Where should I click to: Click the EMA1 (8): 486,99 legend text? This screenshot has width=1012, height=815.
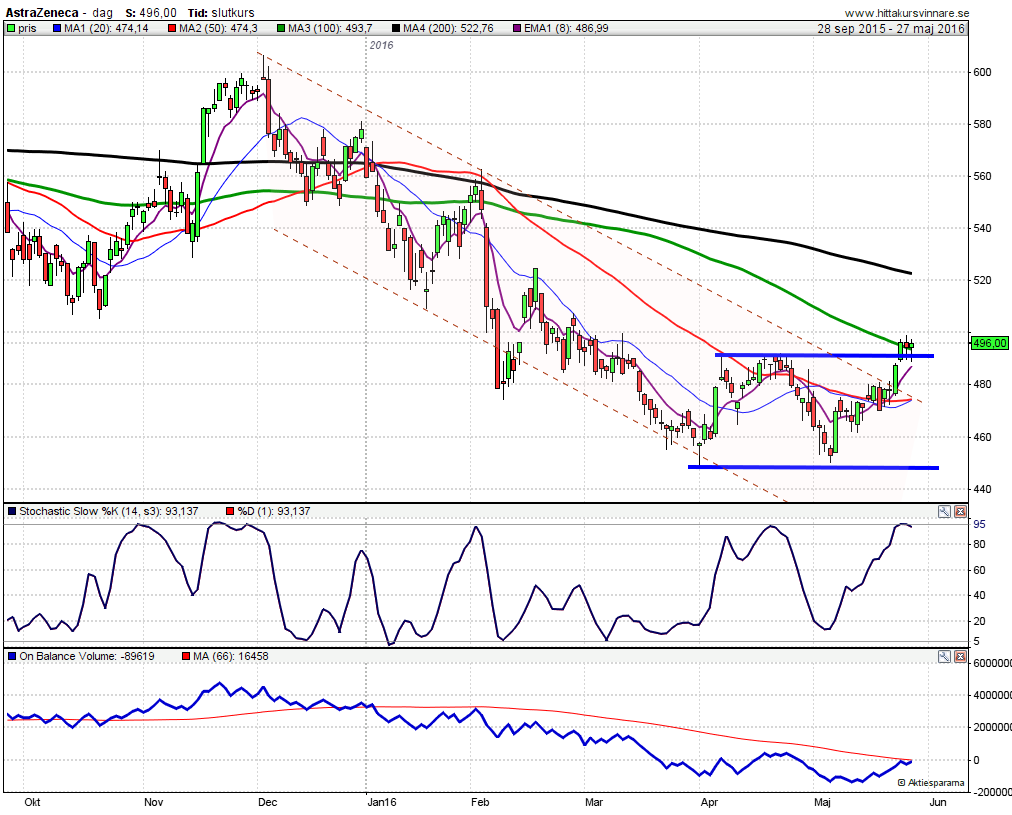click(567, 28)
